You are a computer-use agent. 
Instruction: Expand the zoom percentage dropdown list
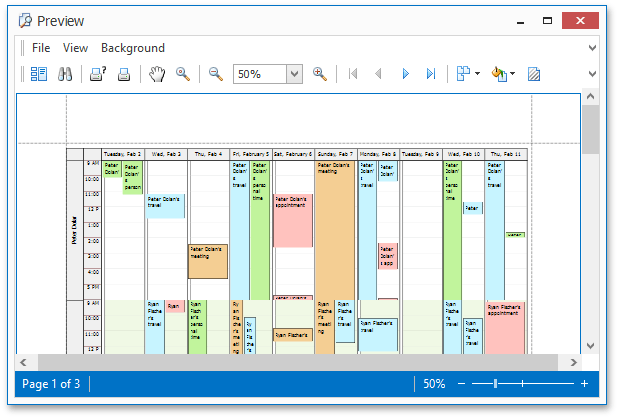(294, 74)
